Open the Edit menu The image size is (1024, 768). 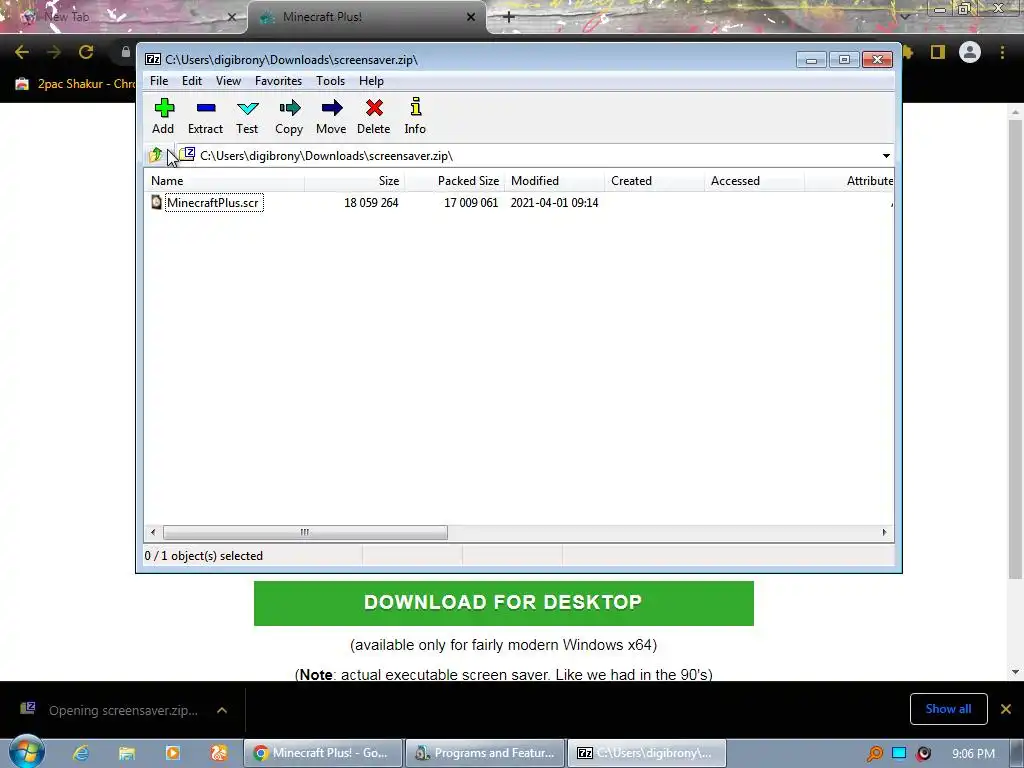pos(192,81)
